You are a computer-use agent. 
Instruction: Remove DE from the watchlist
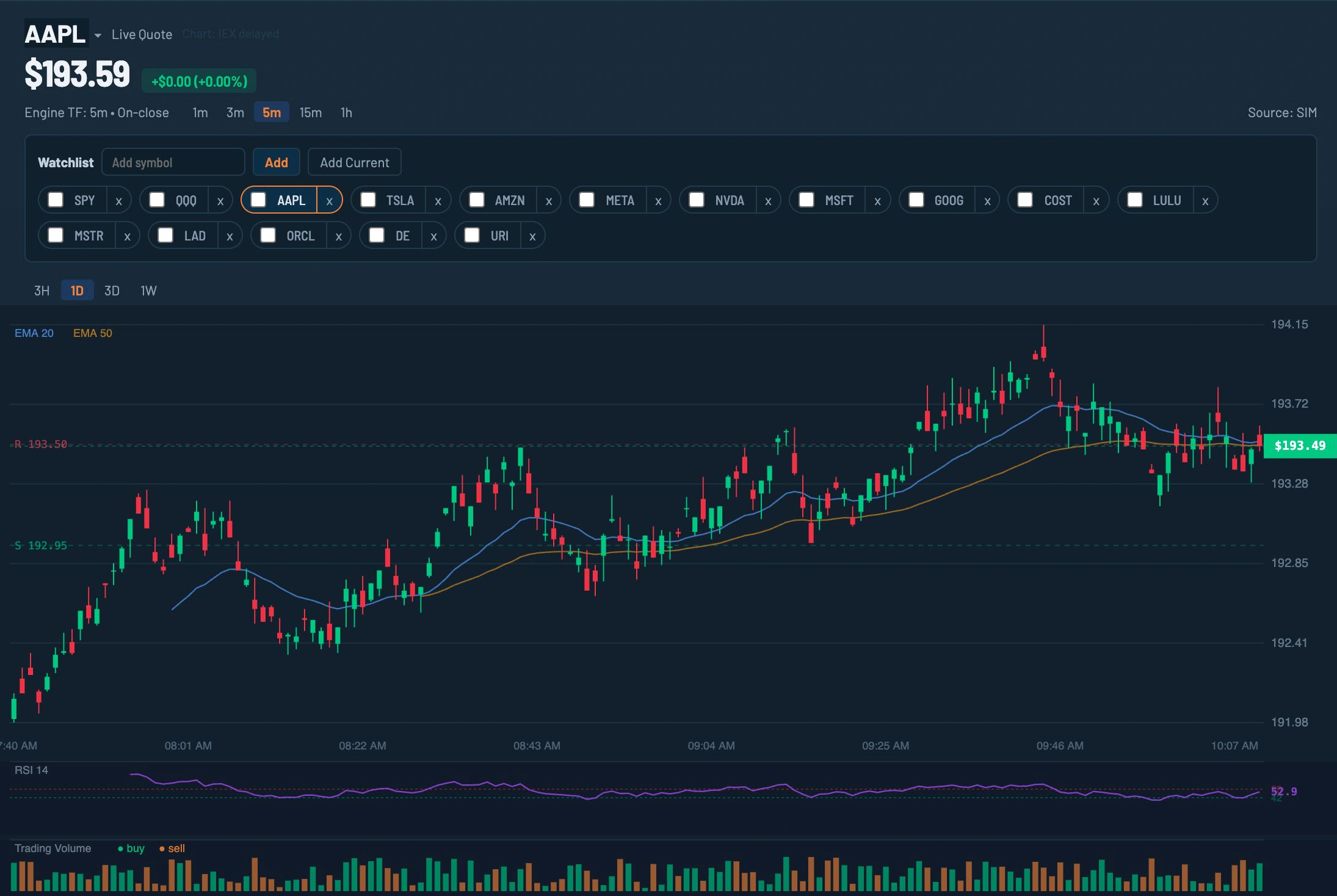[x=433, y=236]
